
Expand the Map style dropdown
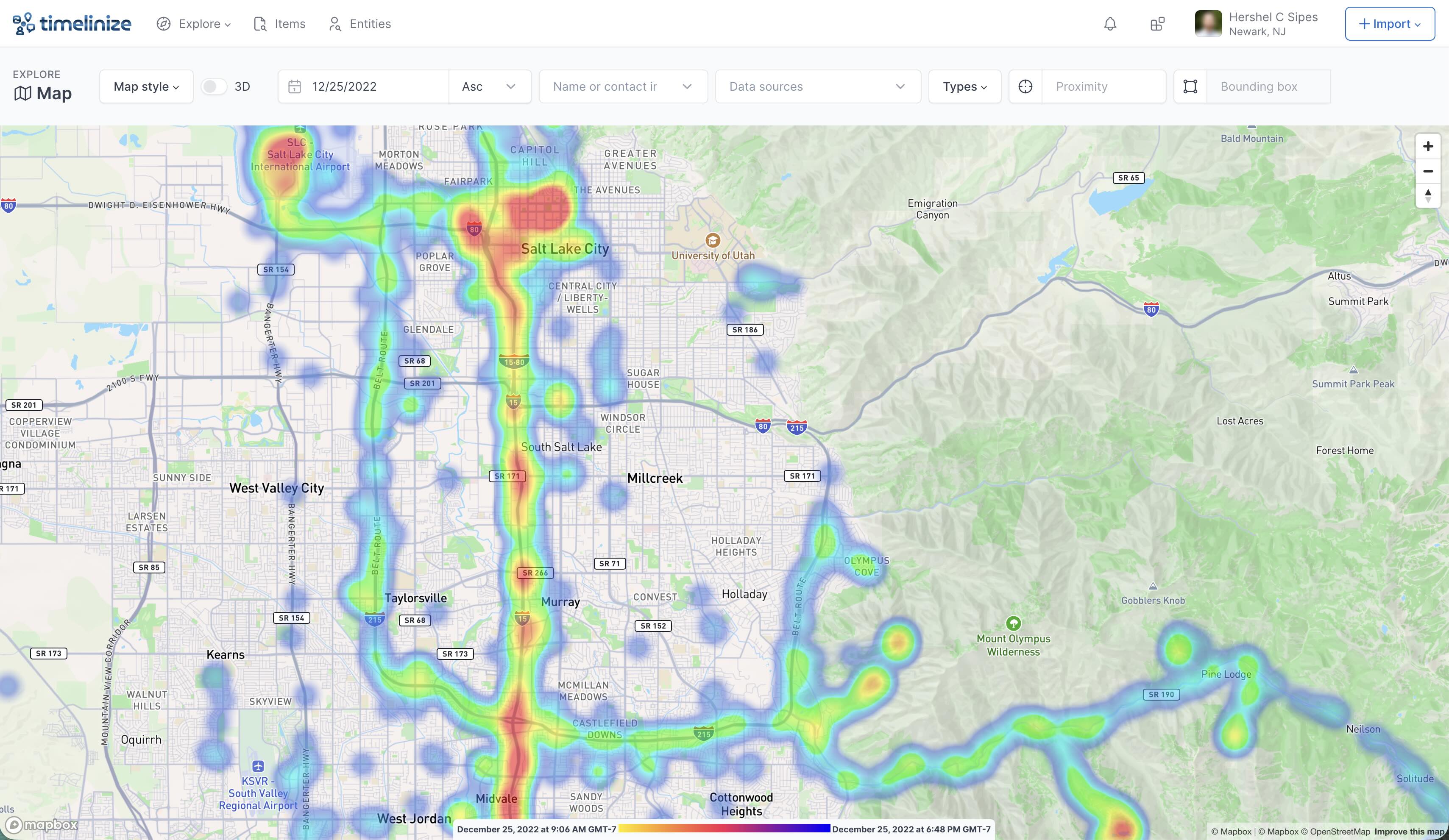pos(146,87)
